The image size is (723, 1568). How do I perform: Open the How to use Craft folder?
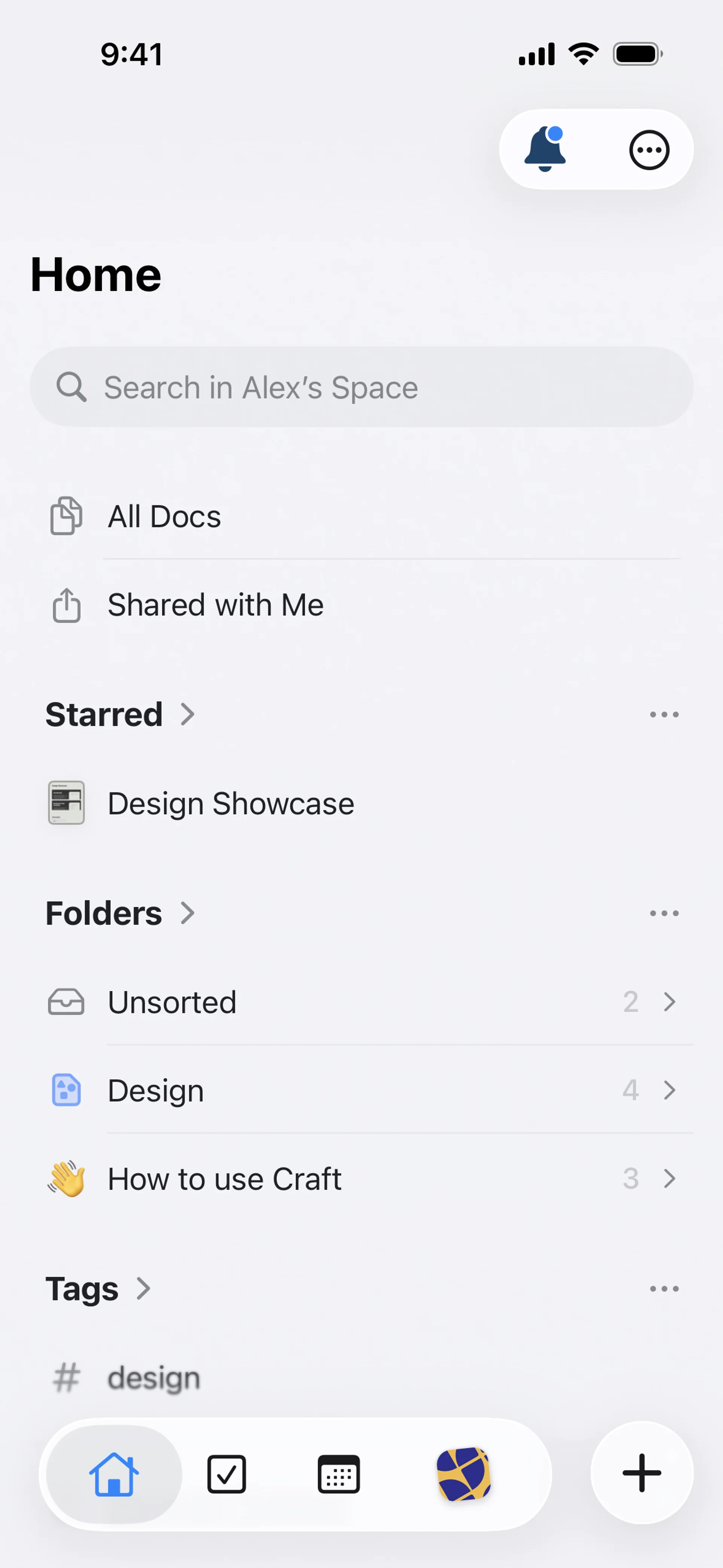coord(224,1179)
